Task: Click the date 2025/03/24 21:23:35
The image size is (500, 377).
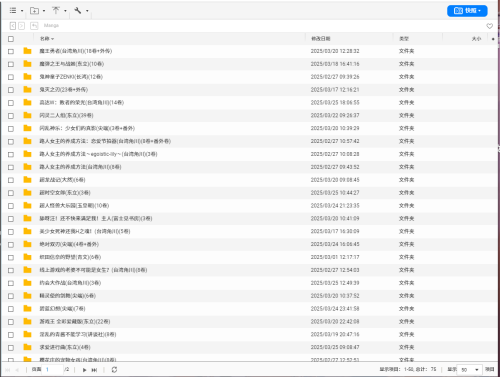Action: [335, 206]
